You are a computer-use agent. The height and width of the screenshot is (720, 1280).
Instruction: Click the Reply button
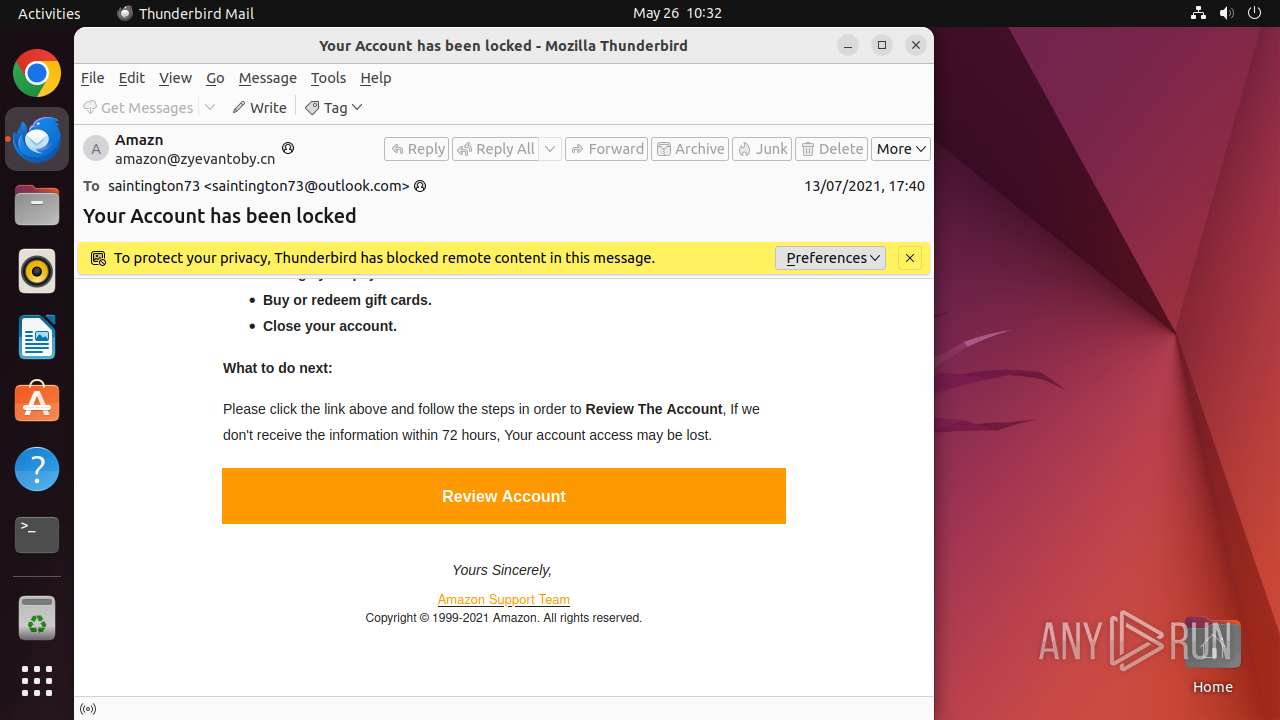coord(417,149)
